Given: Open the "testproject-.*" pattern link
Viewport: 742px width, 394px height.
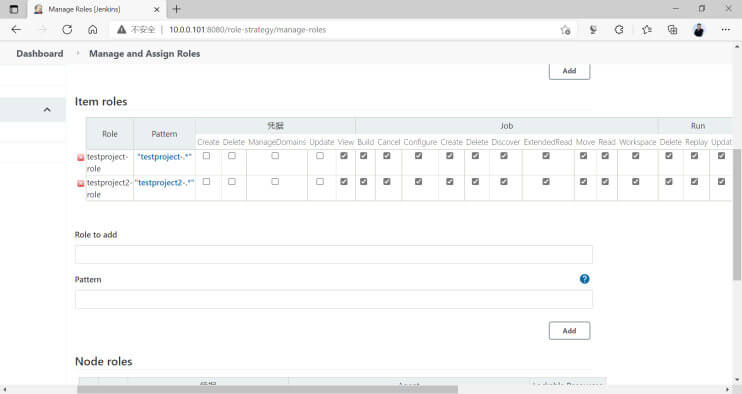Looking at the screenshot, I should pos(165,157).
